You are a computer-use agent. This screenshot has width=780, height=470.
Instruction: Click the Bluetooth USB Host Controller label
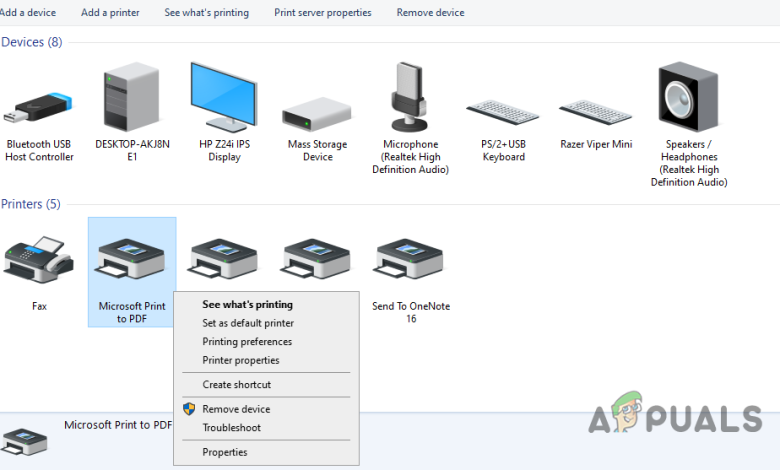tap(39, 151)
